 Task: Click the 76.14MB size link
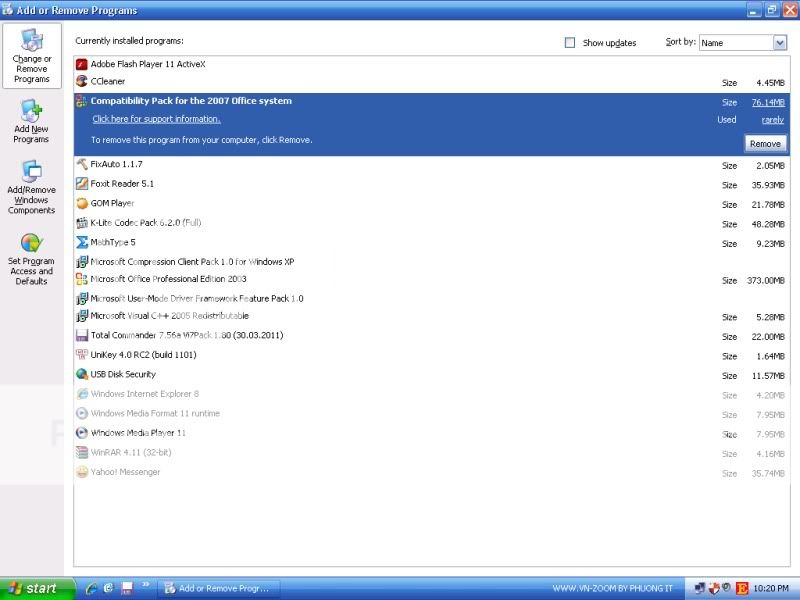[x=768, y=103]
